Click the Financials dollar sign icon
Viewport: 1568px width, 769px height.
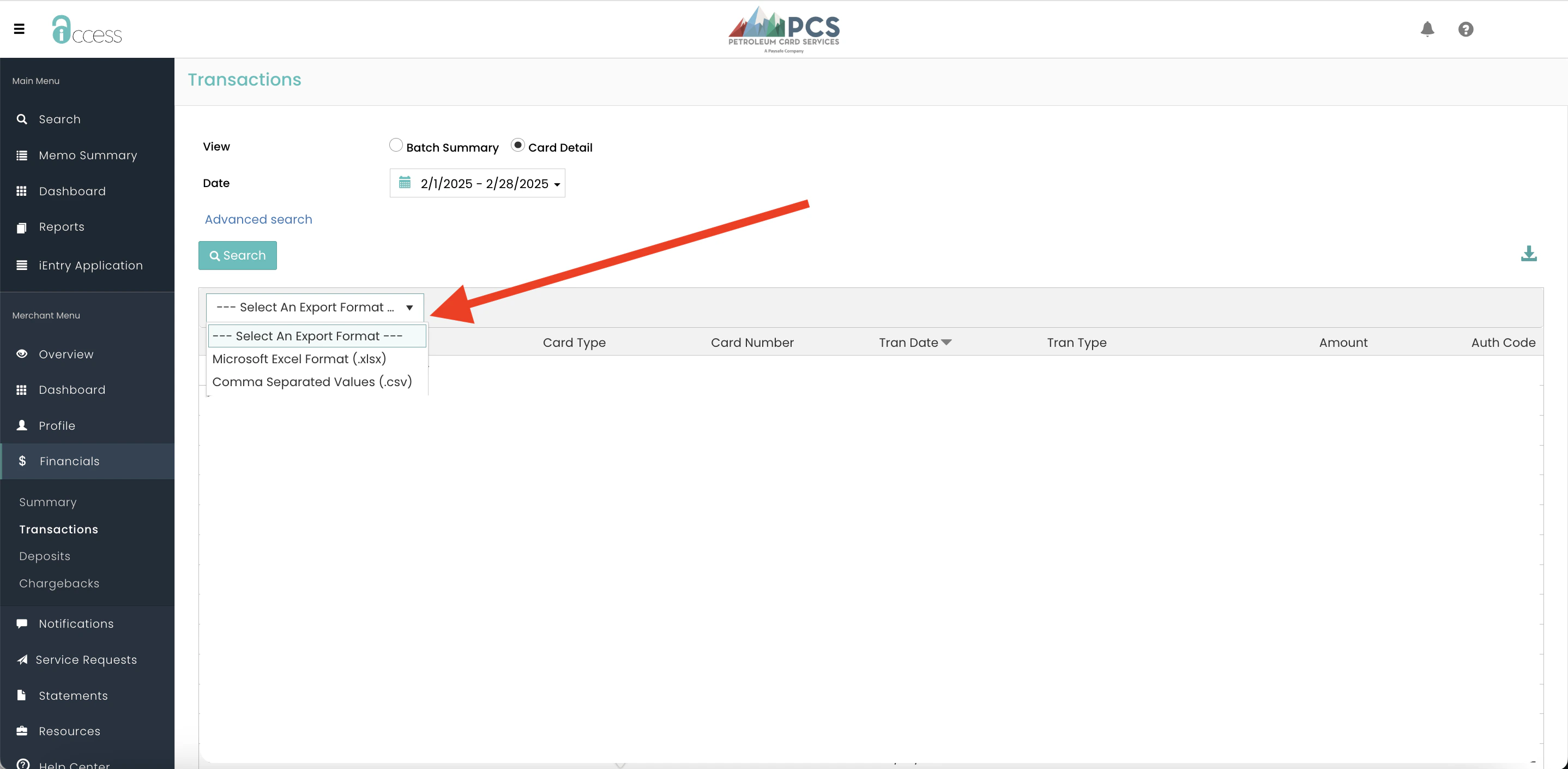[22, 461]
